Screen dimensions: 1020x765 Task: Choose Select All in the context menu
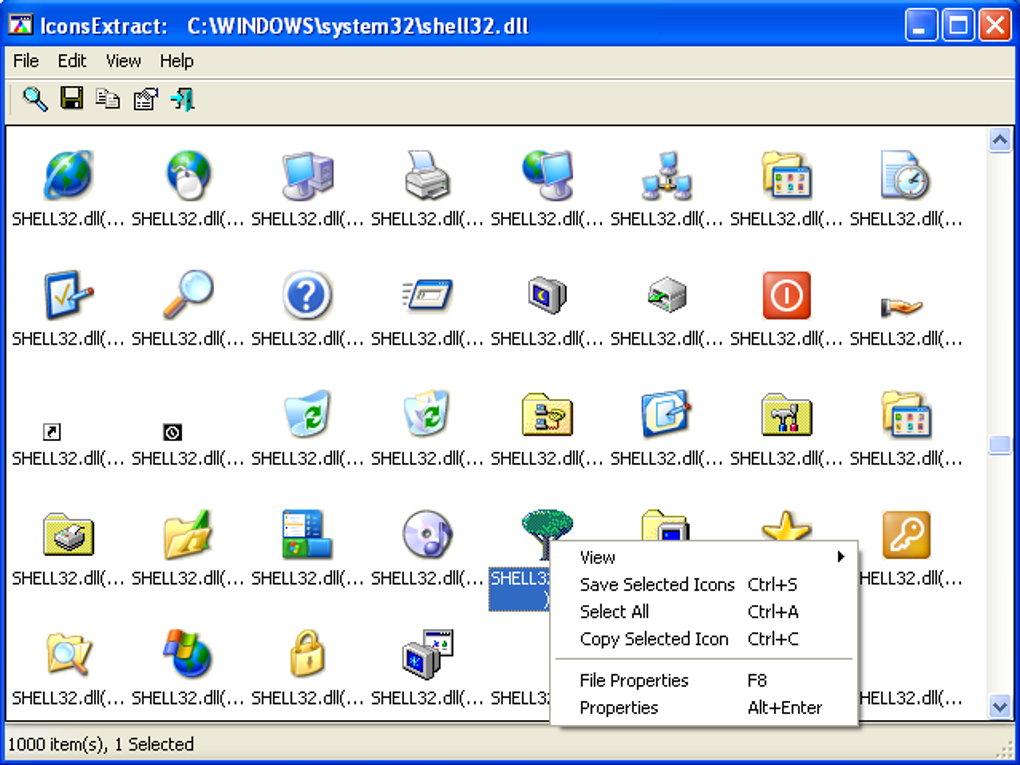pos(705,612)
